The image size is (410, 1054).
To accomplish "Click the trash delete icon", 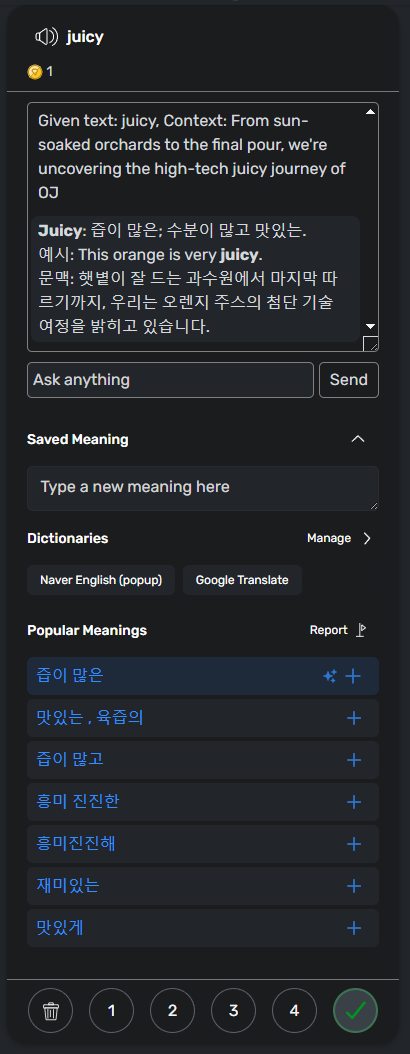I will click(51, 1010).
